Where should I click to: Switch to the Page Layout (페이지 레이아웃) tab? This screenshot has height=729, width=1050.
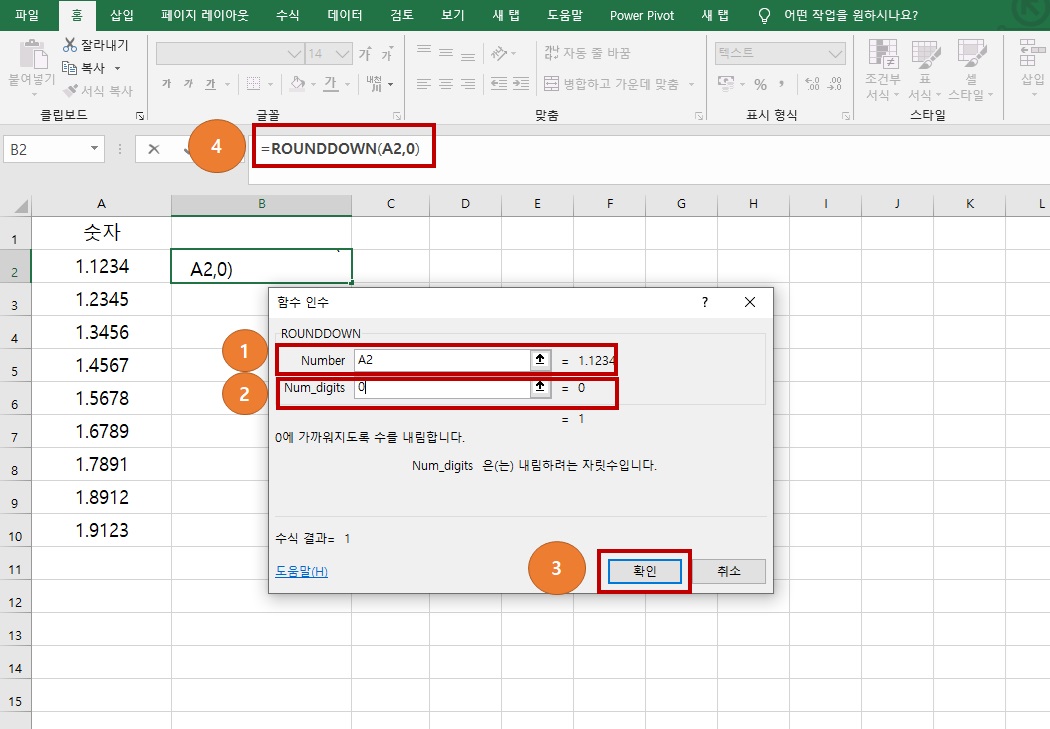[x=204, y=15]
